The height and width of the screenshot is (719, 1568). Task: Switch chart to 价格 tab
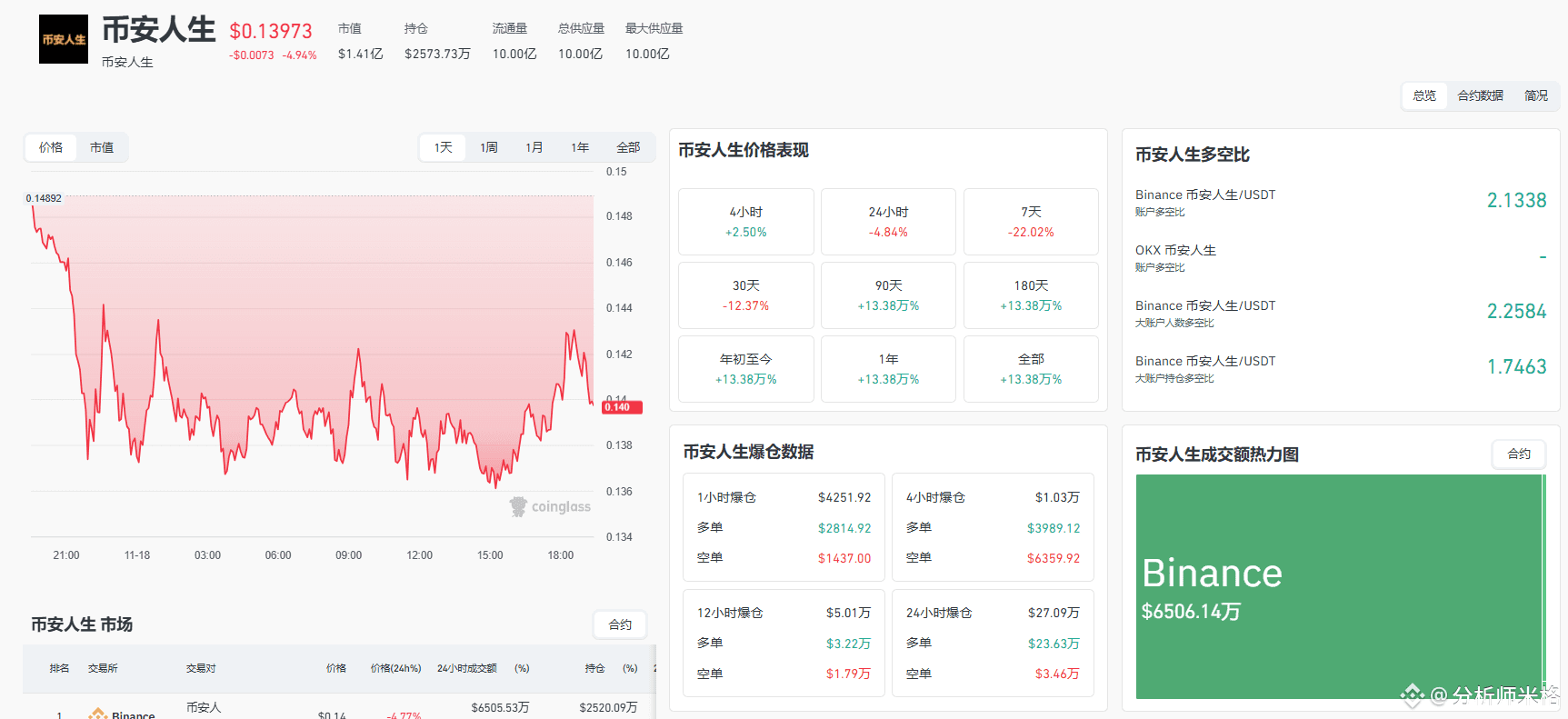tap(51, 147)
